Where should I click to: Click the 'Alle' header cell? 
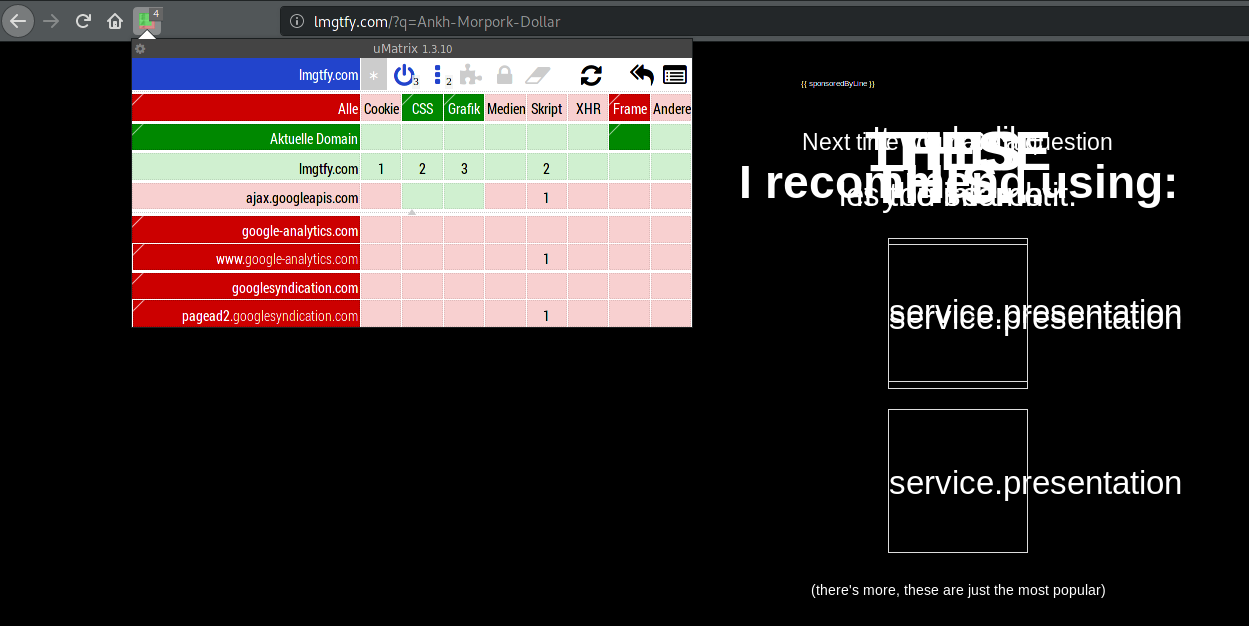(x=246, y=108)
